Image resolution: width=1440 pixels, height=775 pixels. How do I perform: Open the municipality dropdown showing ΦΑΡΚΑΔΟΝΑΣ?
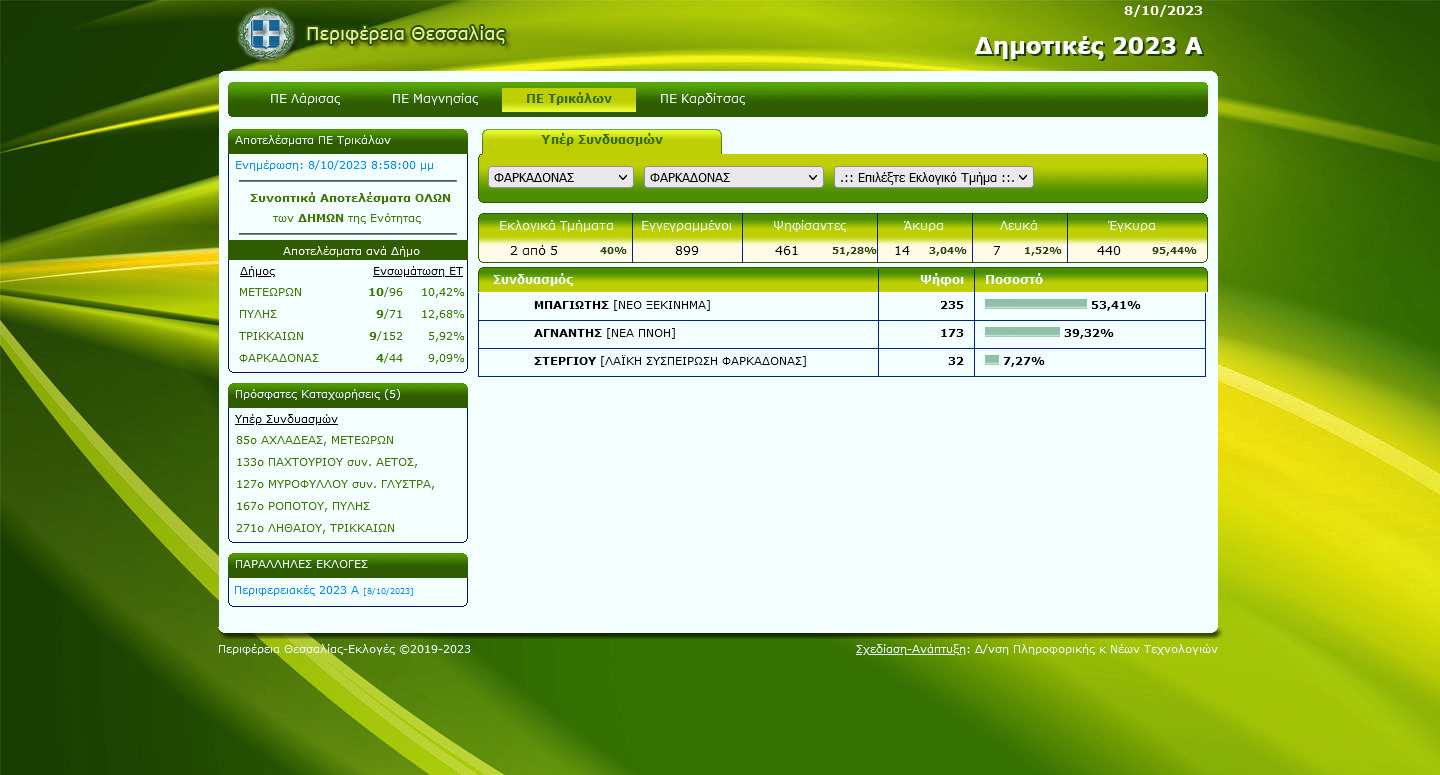coord(561,177)
